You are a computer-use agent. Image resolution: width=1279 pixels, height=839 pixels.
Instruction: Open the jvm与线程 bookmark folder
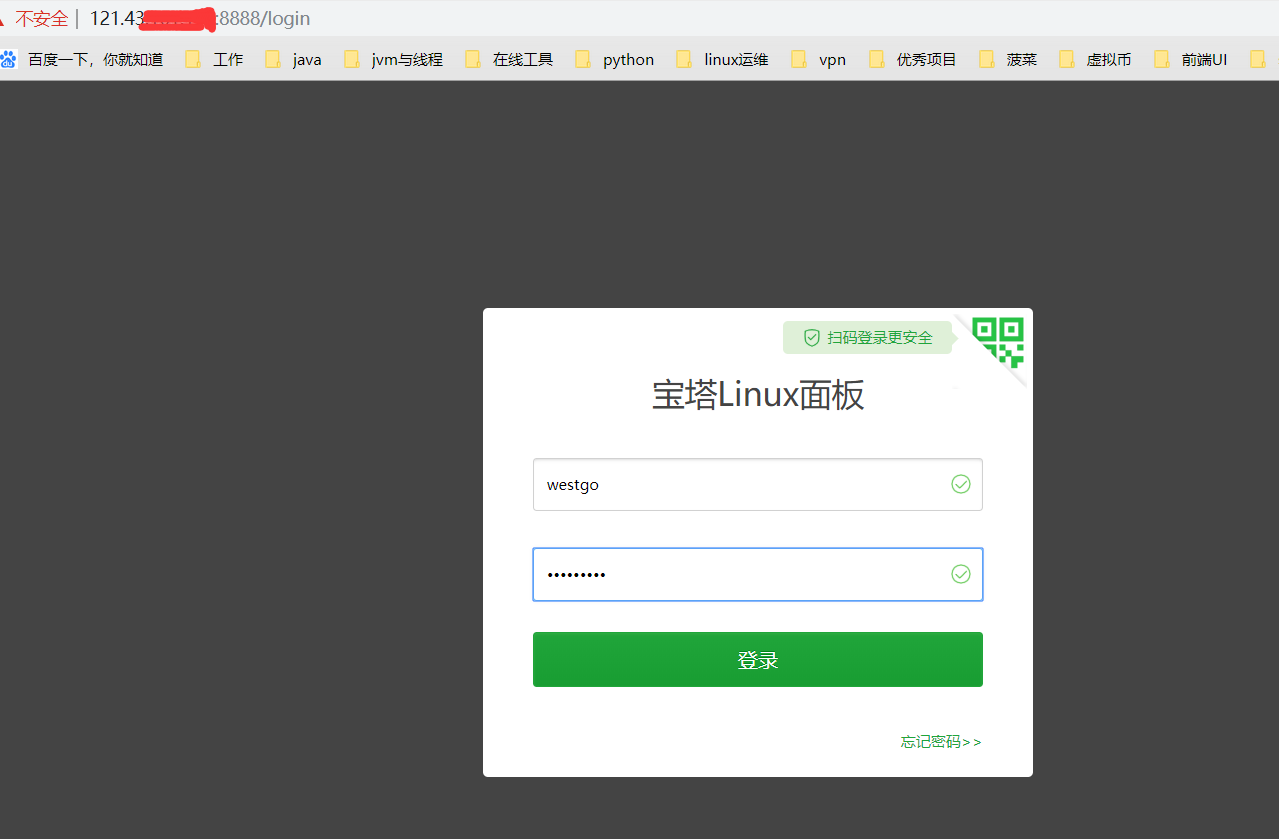tap(393, 60)
